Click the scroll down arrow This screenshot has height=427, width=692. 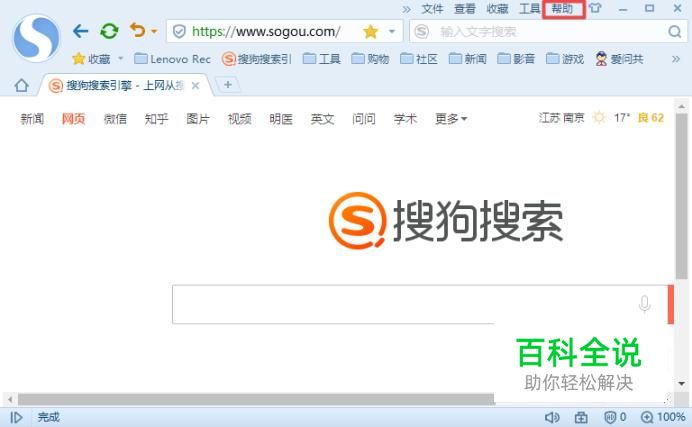click(681, 383)
